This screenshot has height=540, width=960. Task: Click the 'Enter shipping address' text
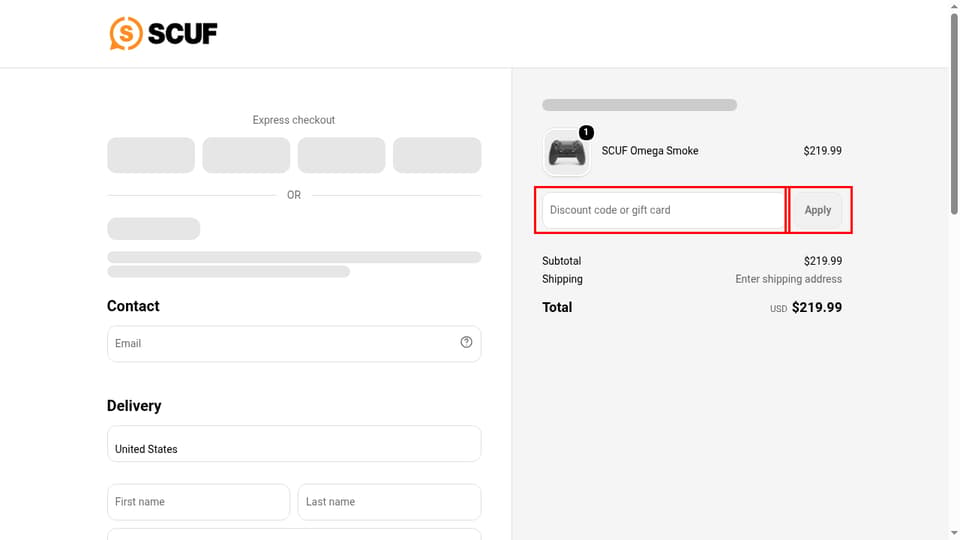789,279
